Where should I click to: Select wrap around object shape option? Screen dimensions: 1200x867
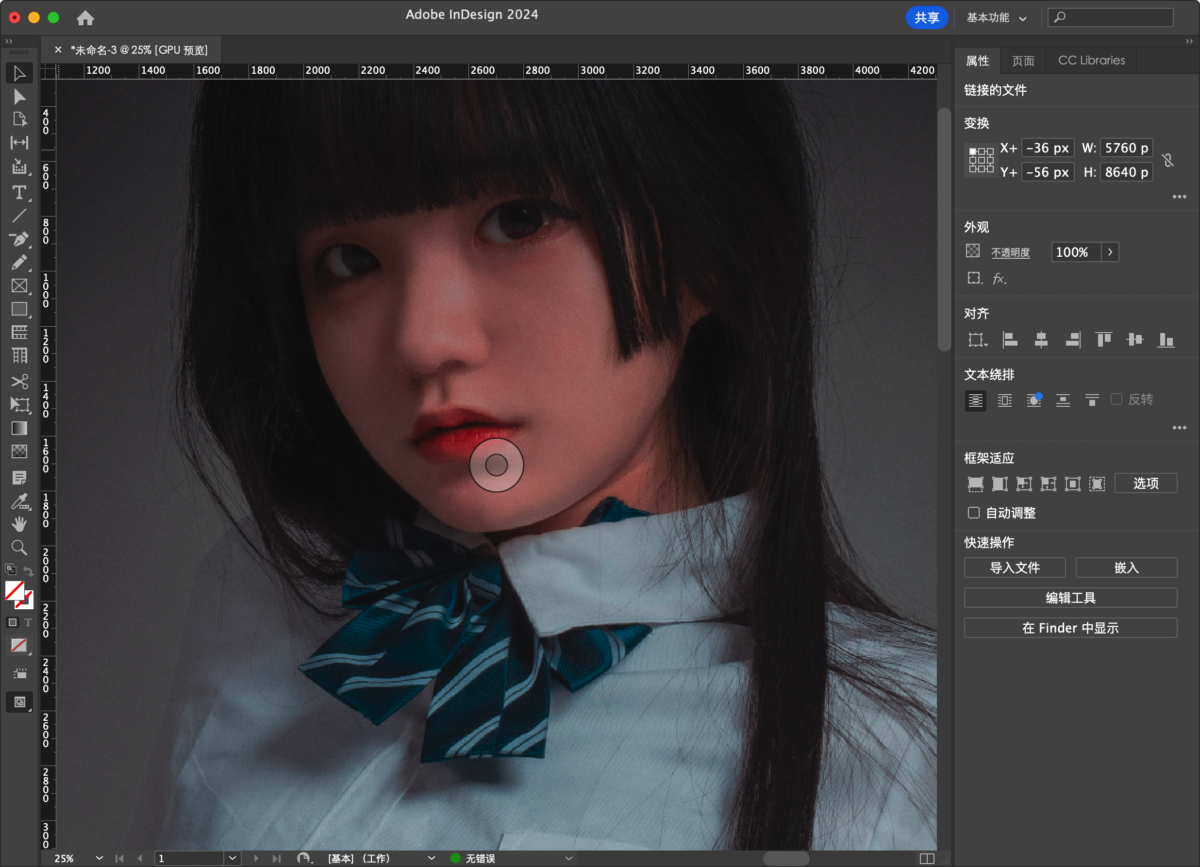coord(1034,400)
